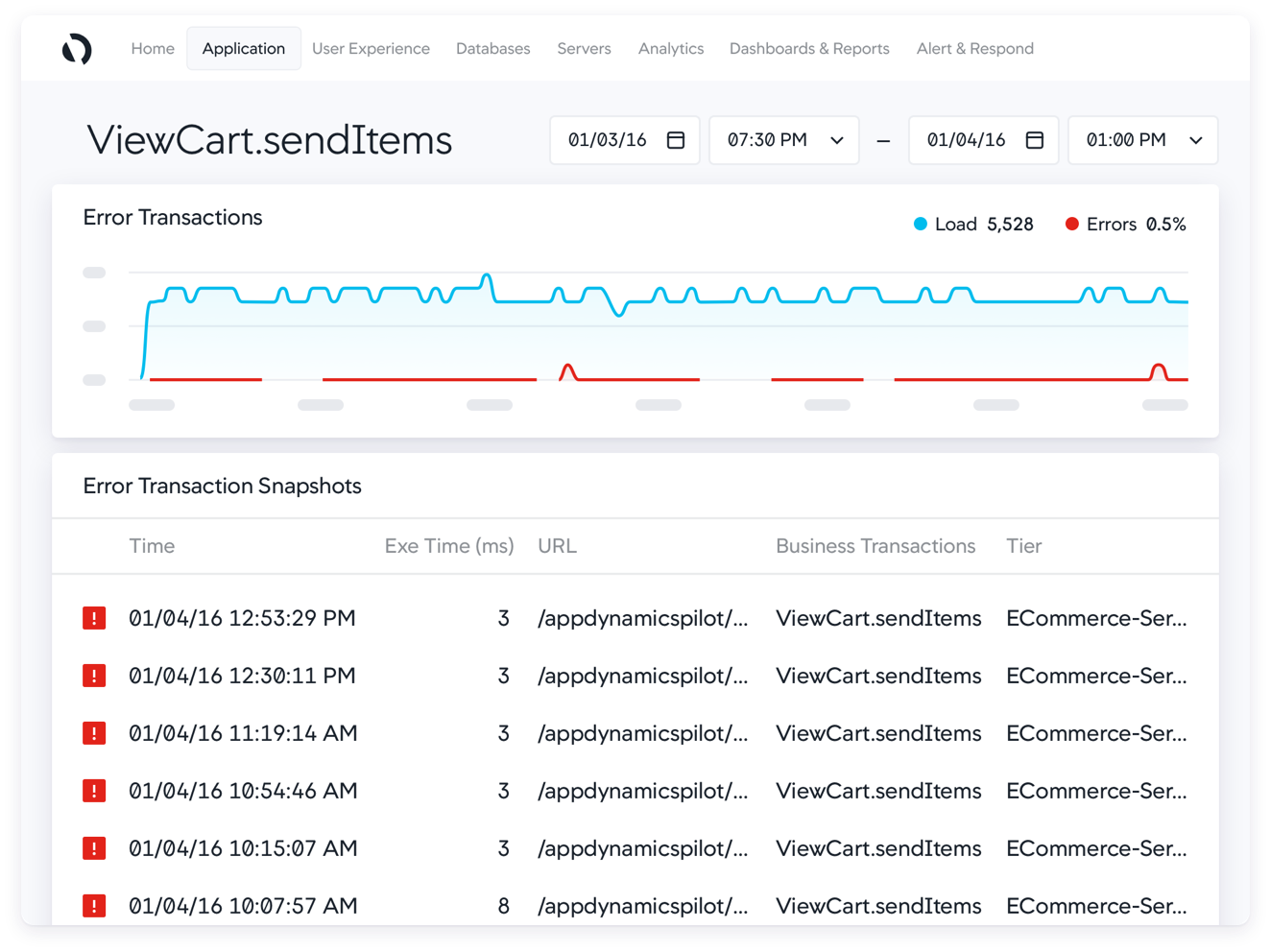
Task: Click the first red error spike on chart
Action: [568, 371]
